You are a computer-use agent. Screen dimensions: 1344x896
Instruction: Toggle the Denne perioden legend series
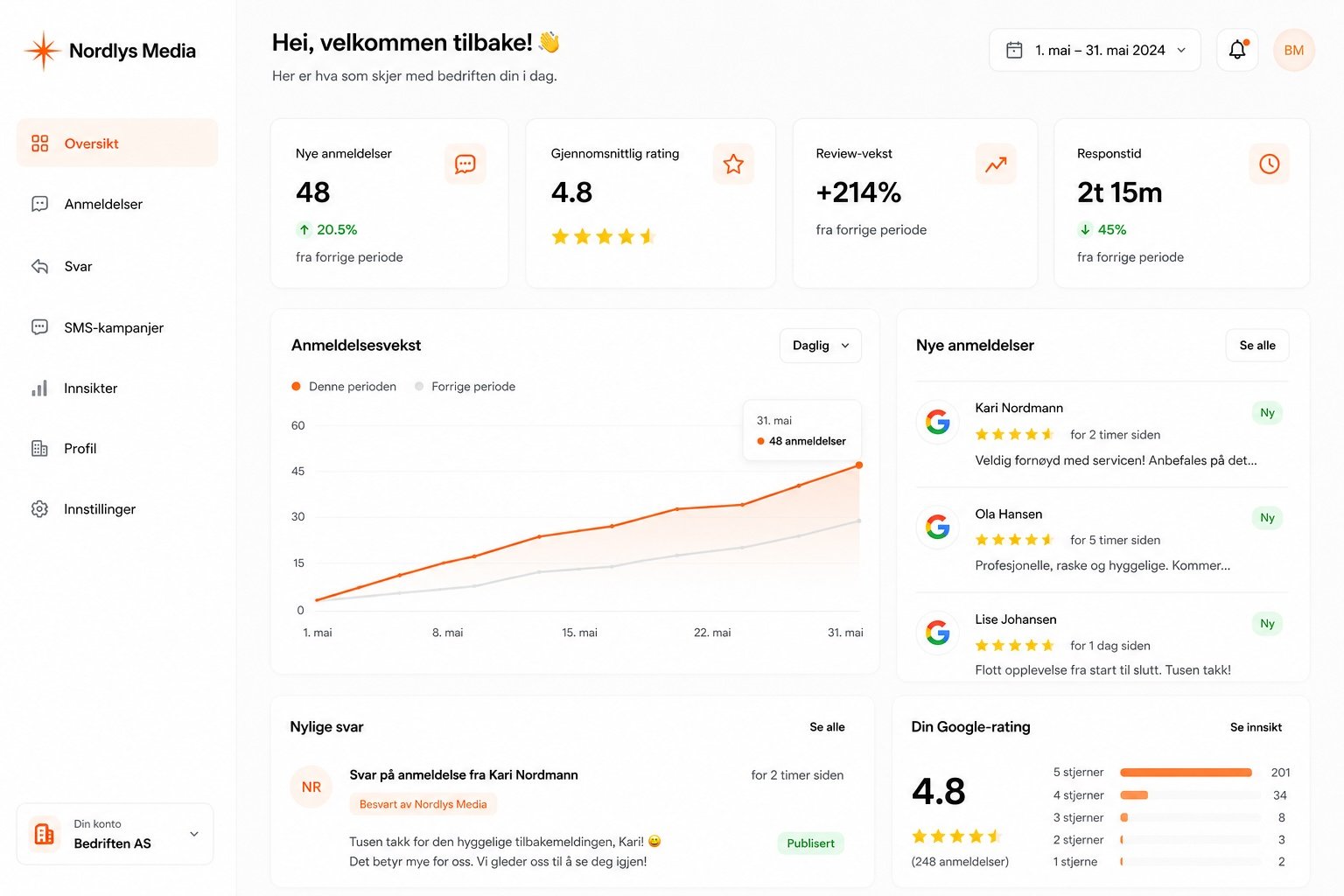pyautogui.click(x=344, y=387)
